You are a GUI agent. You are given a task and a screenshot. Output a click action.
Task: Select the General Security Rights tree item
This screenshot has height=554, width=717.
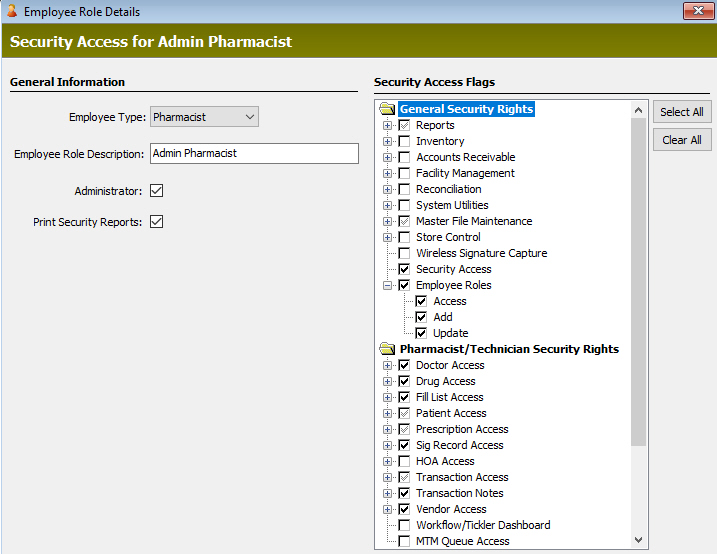click(466, 109)
